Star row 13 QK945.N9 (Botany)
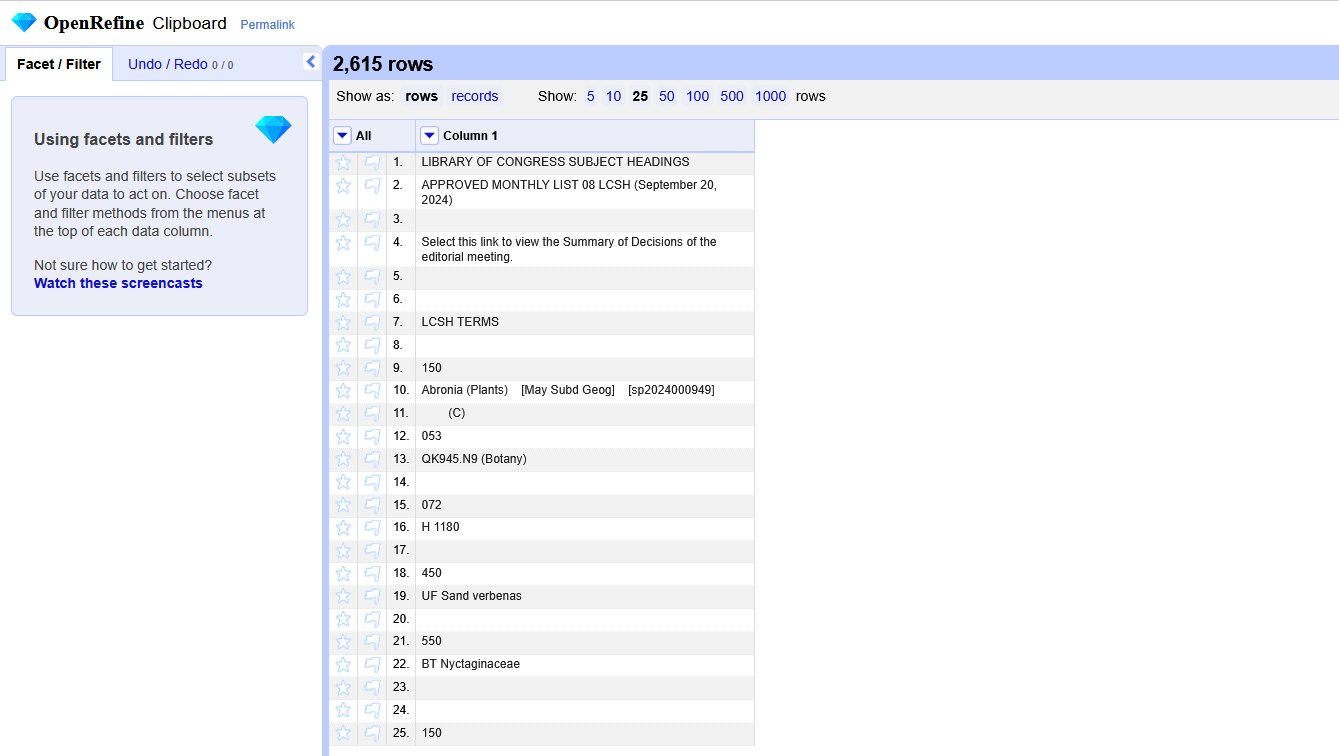 click(343, 459)
